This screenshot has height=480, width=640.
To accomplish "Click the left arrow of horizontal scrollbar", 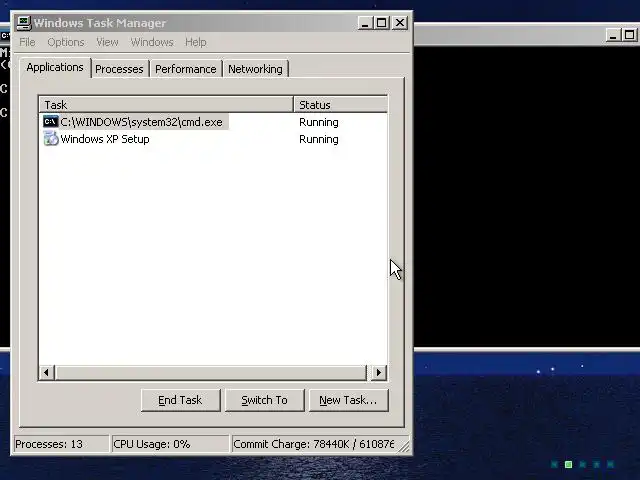I will coord(47,372).
